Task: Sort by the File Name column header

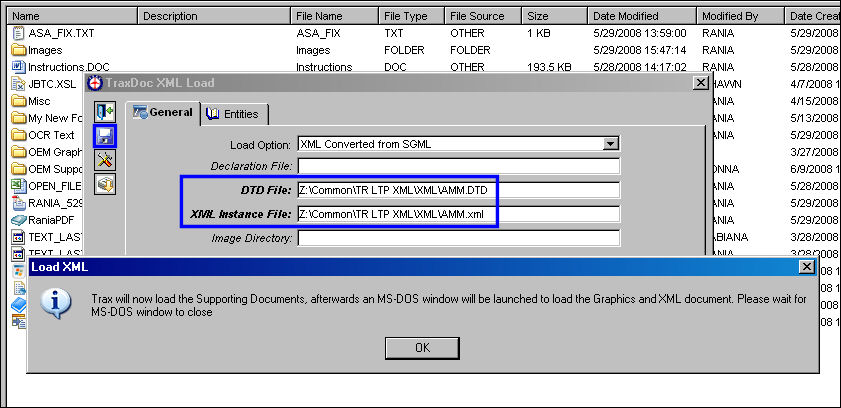Action: click(x=335, y=16)
